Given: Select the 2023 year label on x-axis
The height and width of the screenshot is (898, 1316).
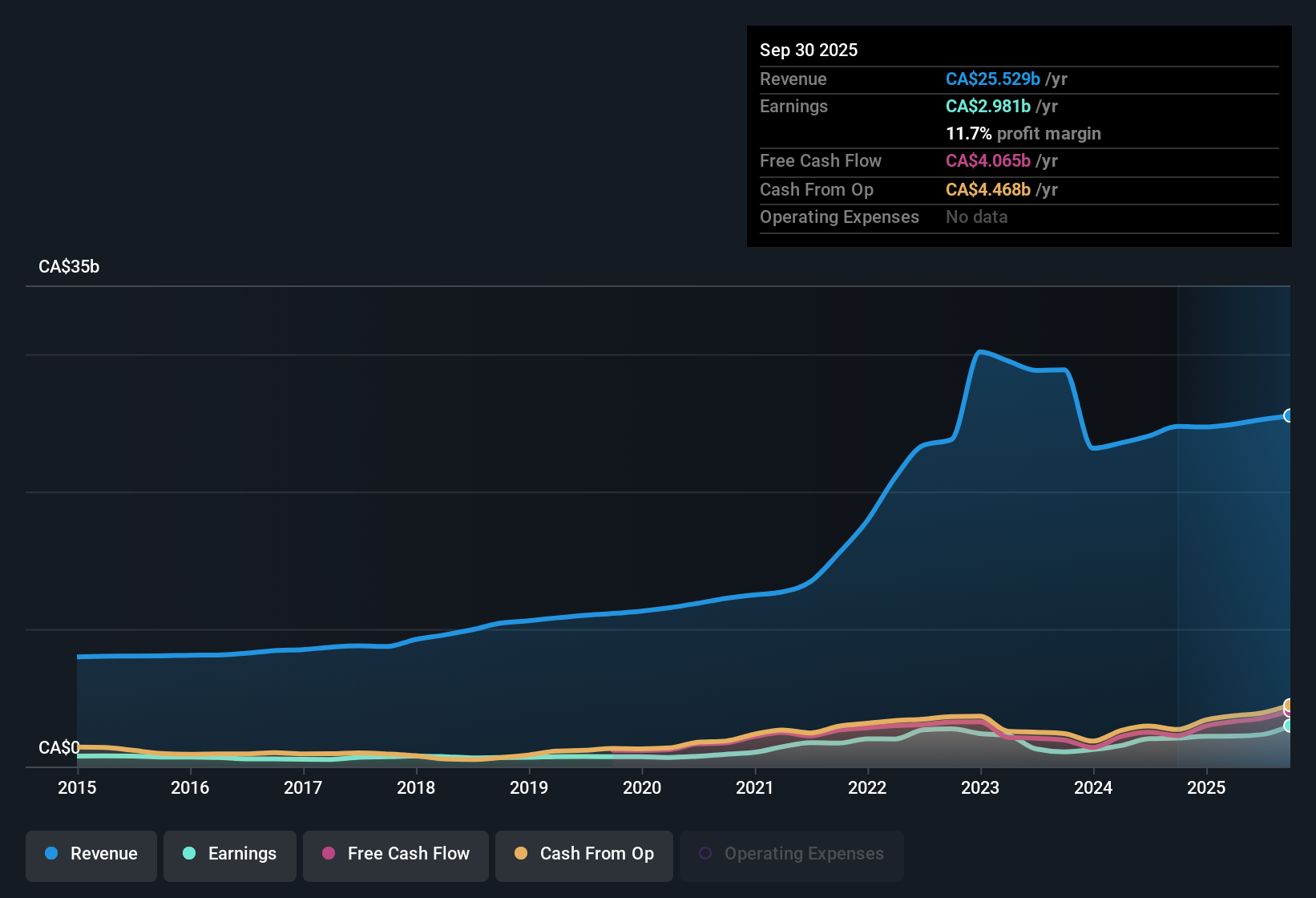Looking at the screenshot, I should coord(981,788).
